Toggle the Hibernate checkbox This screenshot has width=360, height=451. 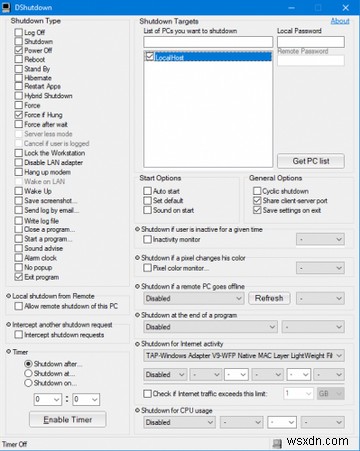click(x=19, y=78)
